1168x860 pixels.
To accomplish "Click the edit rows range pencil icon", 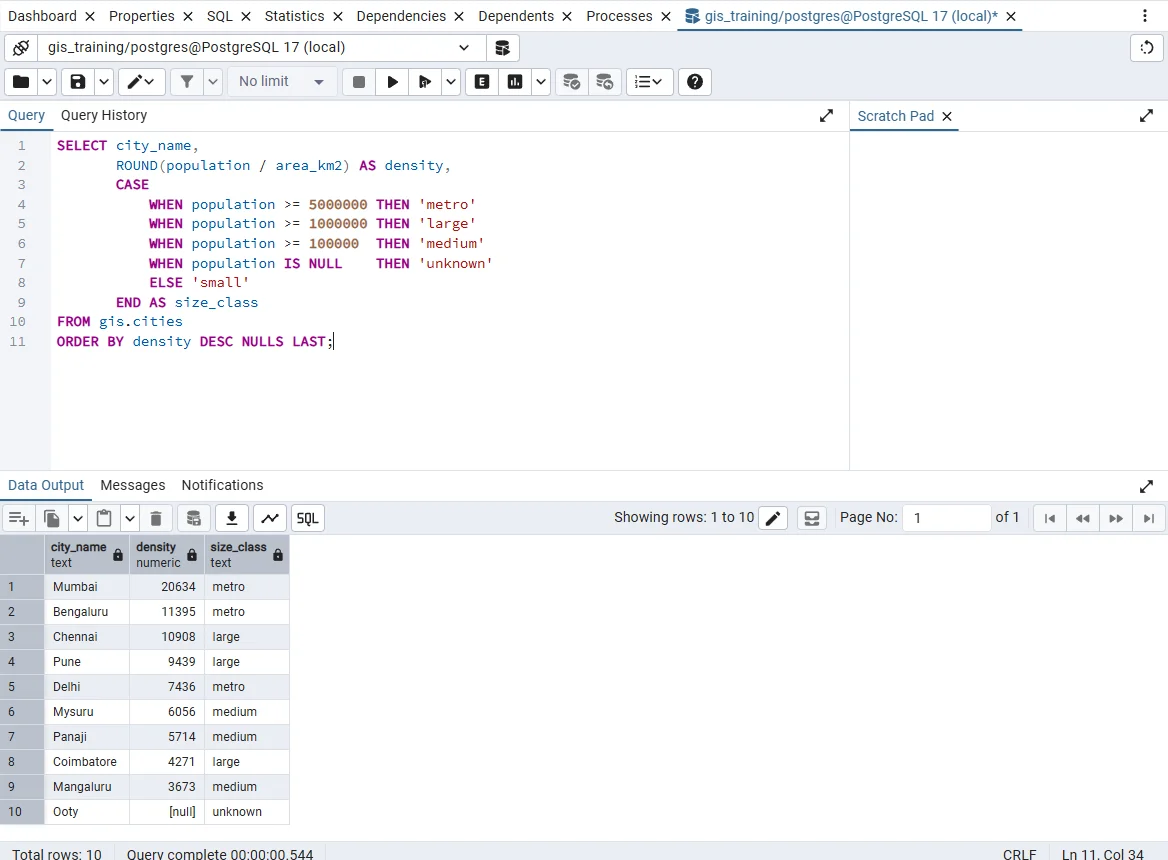I will coord(773,518).
